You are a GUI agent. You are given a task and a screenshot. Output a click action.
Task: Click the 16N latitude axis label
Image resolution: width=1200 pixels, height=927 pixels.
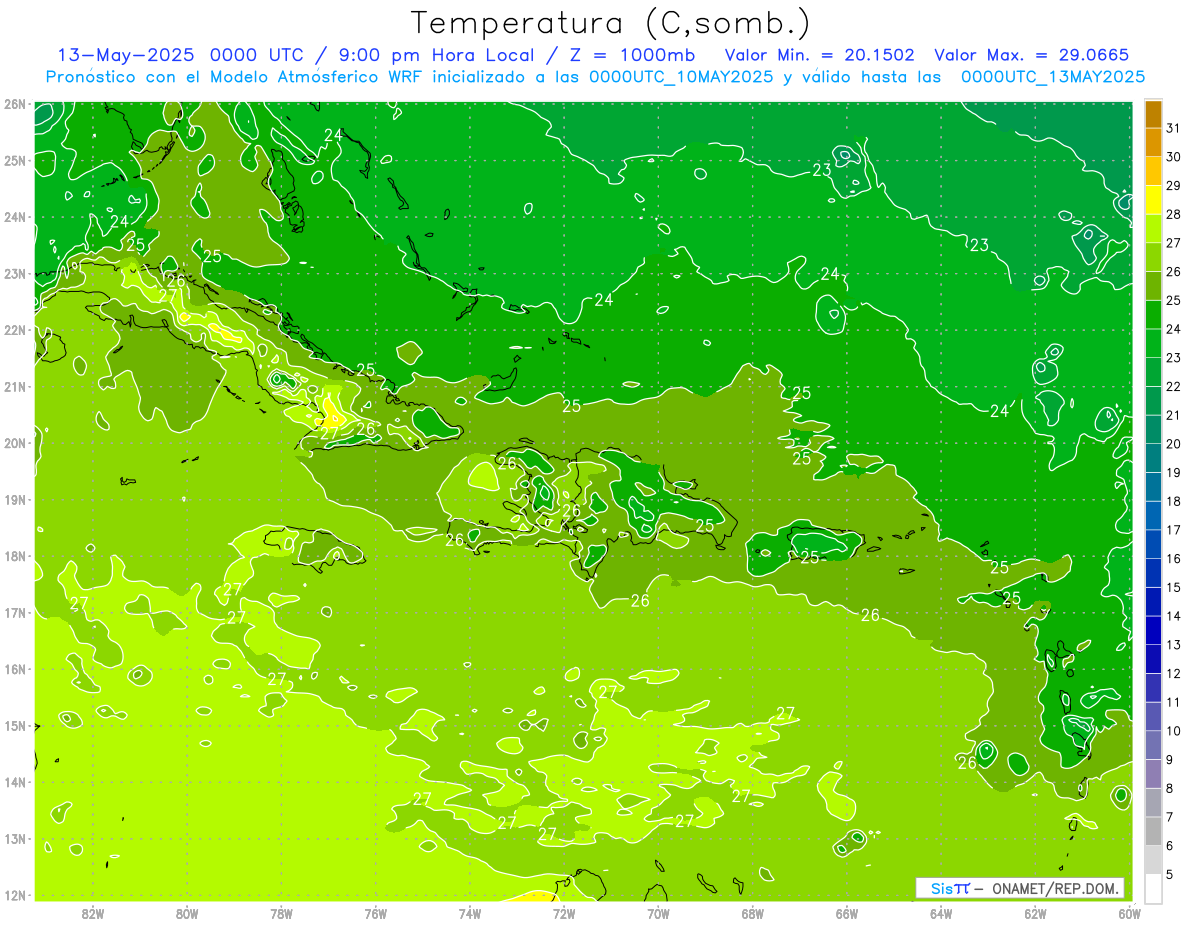[14, 669]
